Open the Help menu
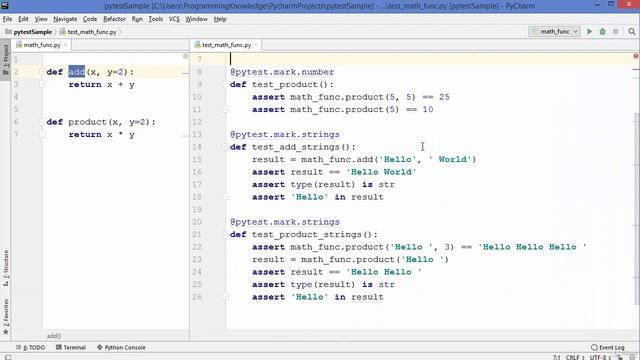 [220, 19]
